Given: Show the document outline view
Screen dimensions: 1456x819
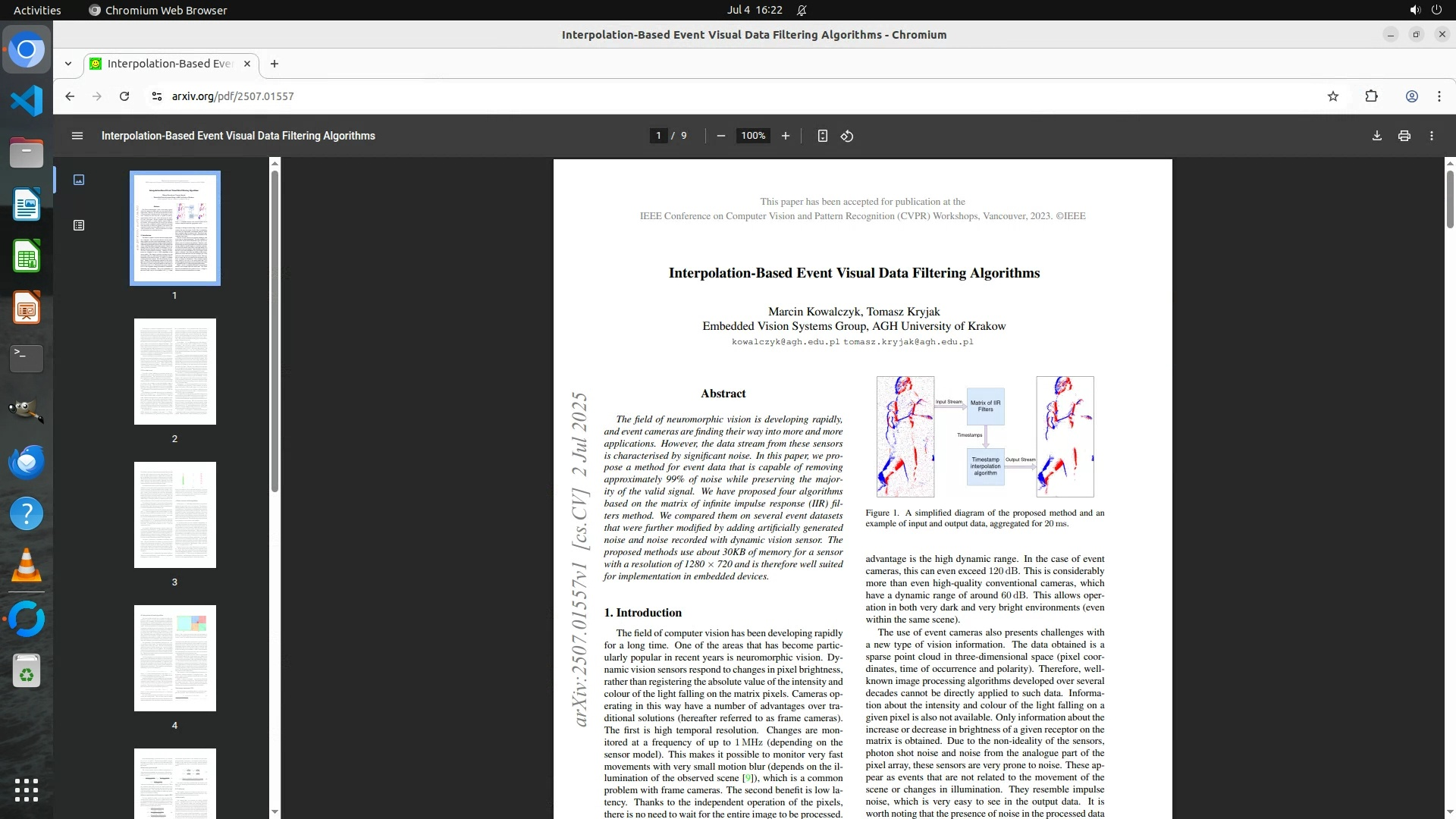Looking at the screenshot, I should click(x=79, y=225).
